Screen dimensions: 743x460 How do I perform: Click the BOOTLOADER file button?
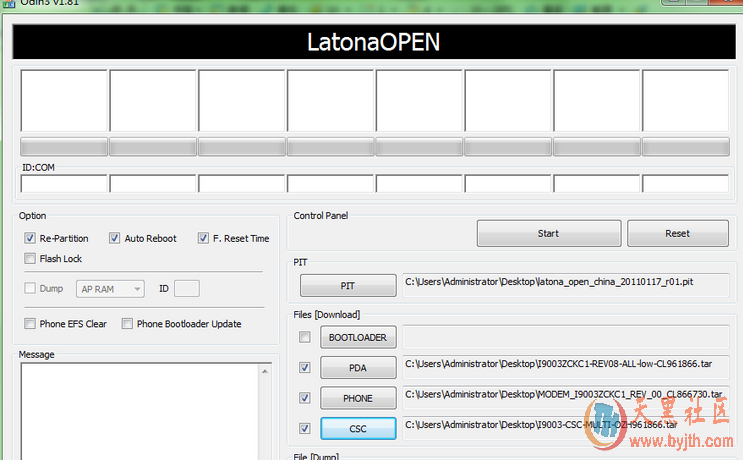pyautogui.click(x=358, y=338)
